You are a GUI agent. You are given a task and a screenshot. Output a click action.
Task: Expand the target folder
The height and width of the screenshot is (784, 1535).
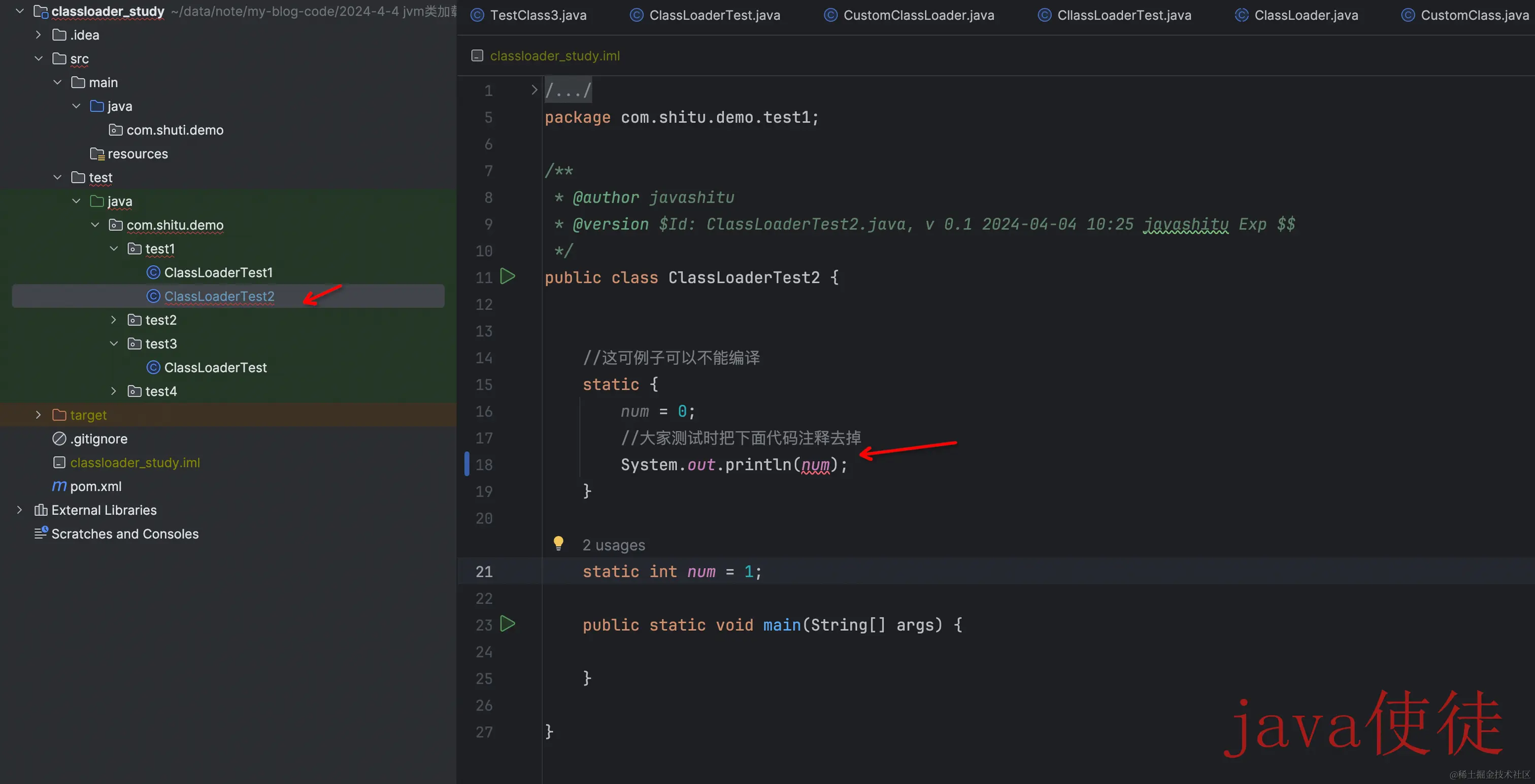tap(39, 415)
